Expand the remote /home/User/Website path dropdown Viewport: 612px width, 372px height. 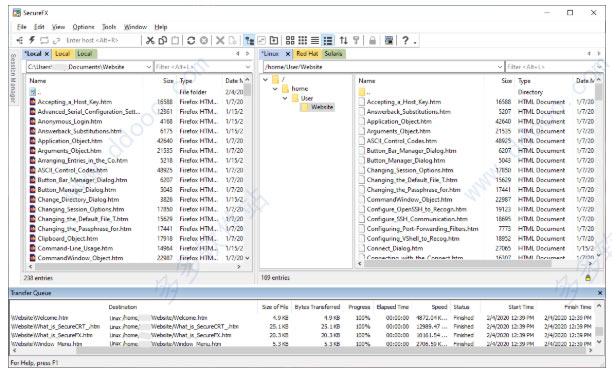pos(500,67)
